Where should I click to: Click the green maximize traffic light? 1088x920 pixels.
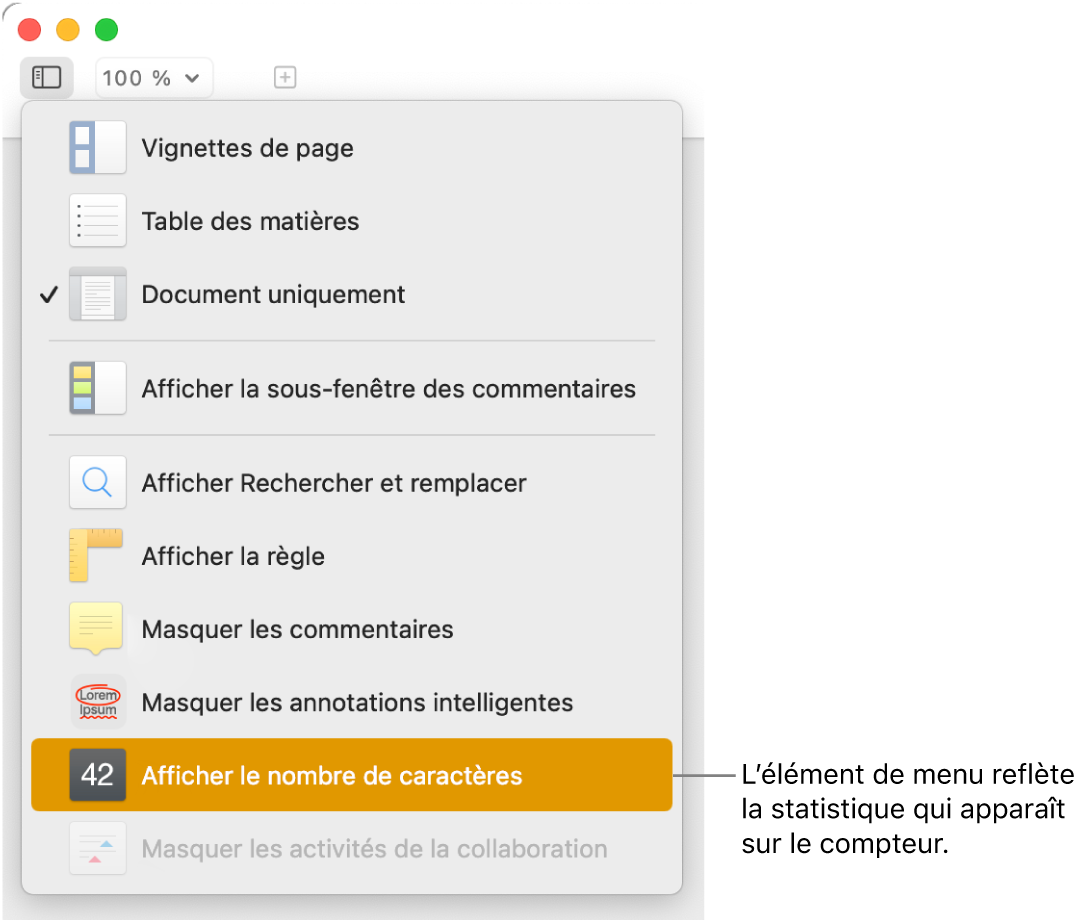click(106, 29)
